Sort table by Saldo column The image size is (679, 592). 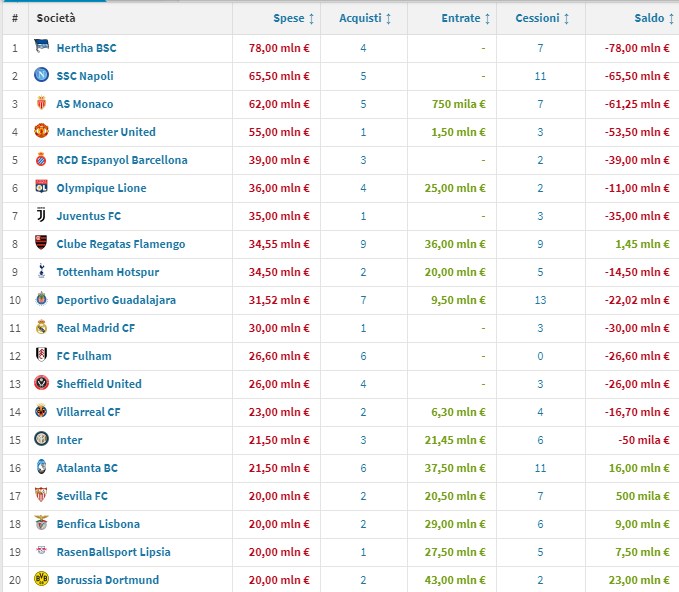click(x=653, y=18)
